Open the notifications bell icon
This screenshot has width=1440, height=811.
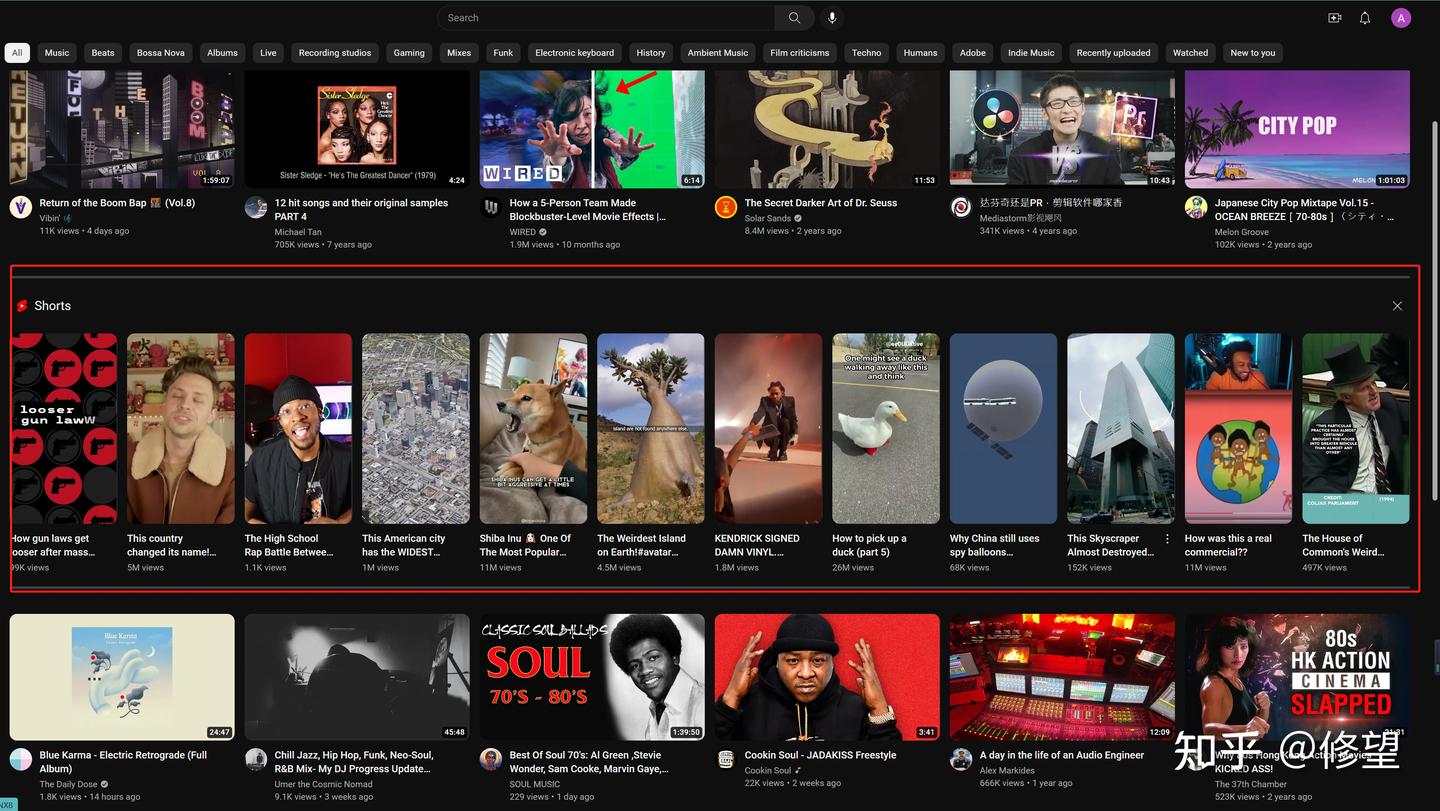tap(1364, 17)
